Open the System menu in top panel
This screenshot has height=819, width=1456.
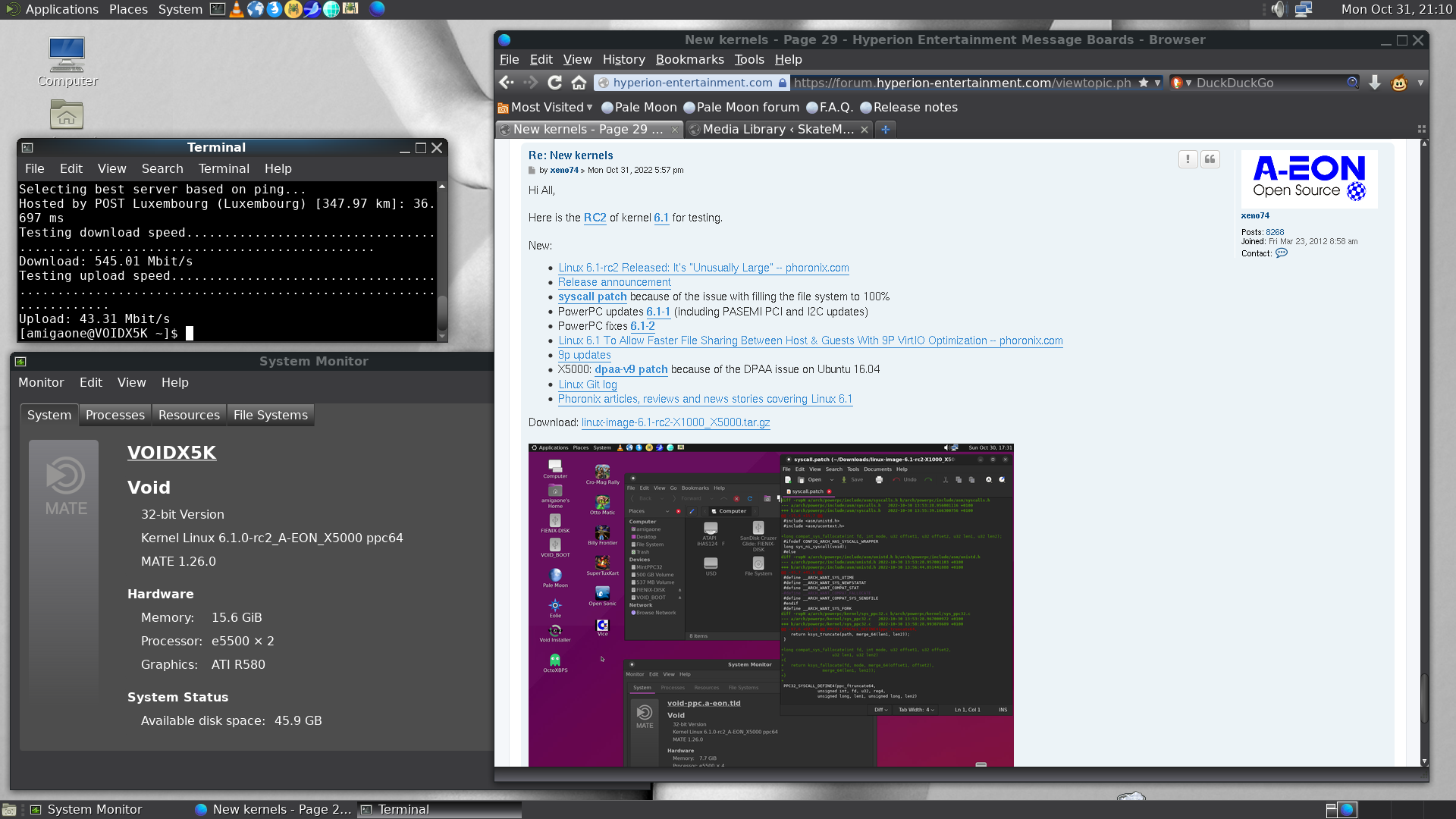click(x=180, y=9)
